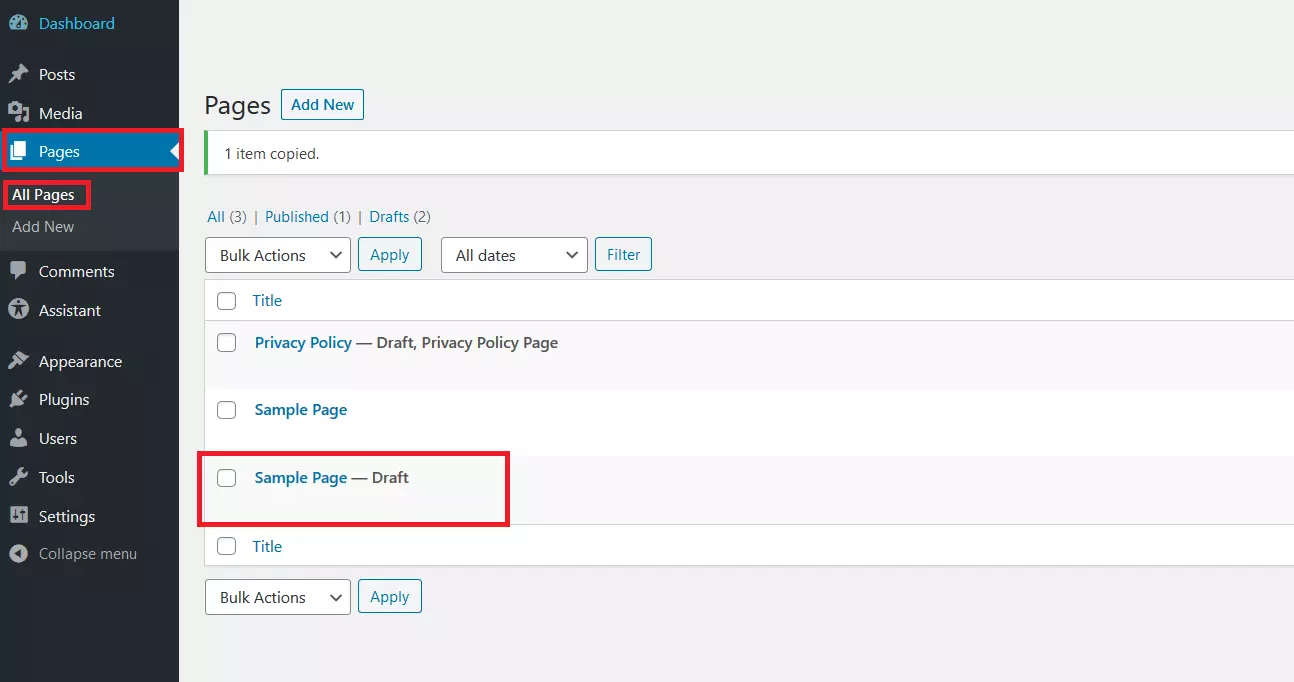Open the top Bulk Actions dropdown
Viewport: 1294px width, 682px height.
click(278, 255)
